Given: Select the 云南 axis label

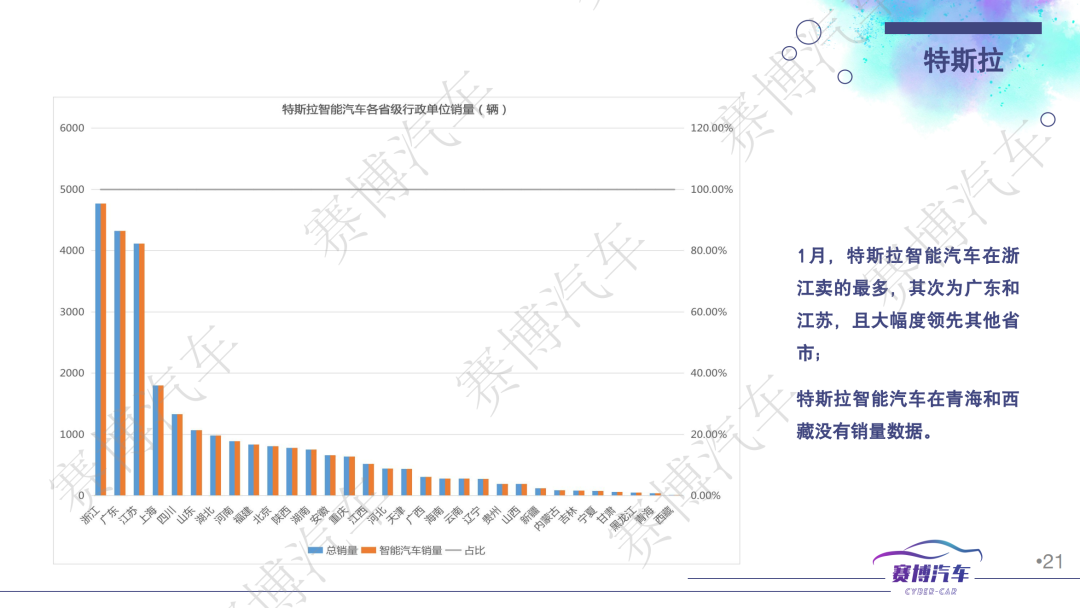Looking at the screenshot, I should pos(453,515).
